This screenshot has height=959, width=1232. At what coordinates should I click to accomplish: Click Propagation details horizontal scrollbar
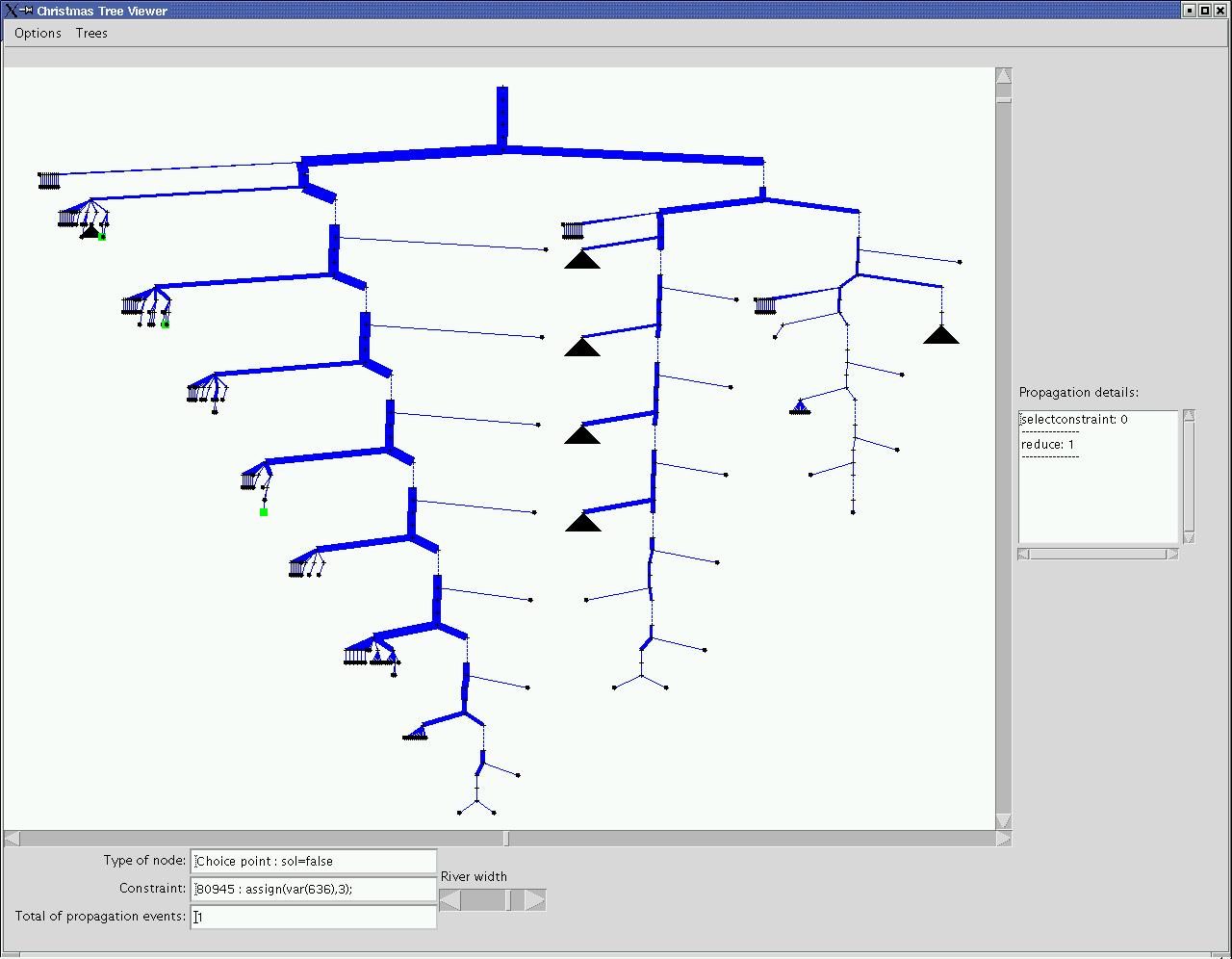pos(1097,554)
